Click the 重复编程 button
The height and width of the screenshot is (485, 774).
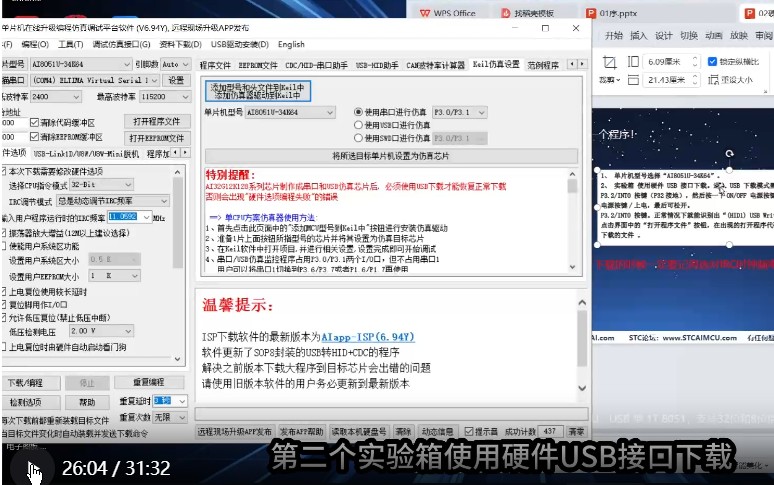coord(149,382)
